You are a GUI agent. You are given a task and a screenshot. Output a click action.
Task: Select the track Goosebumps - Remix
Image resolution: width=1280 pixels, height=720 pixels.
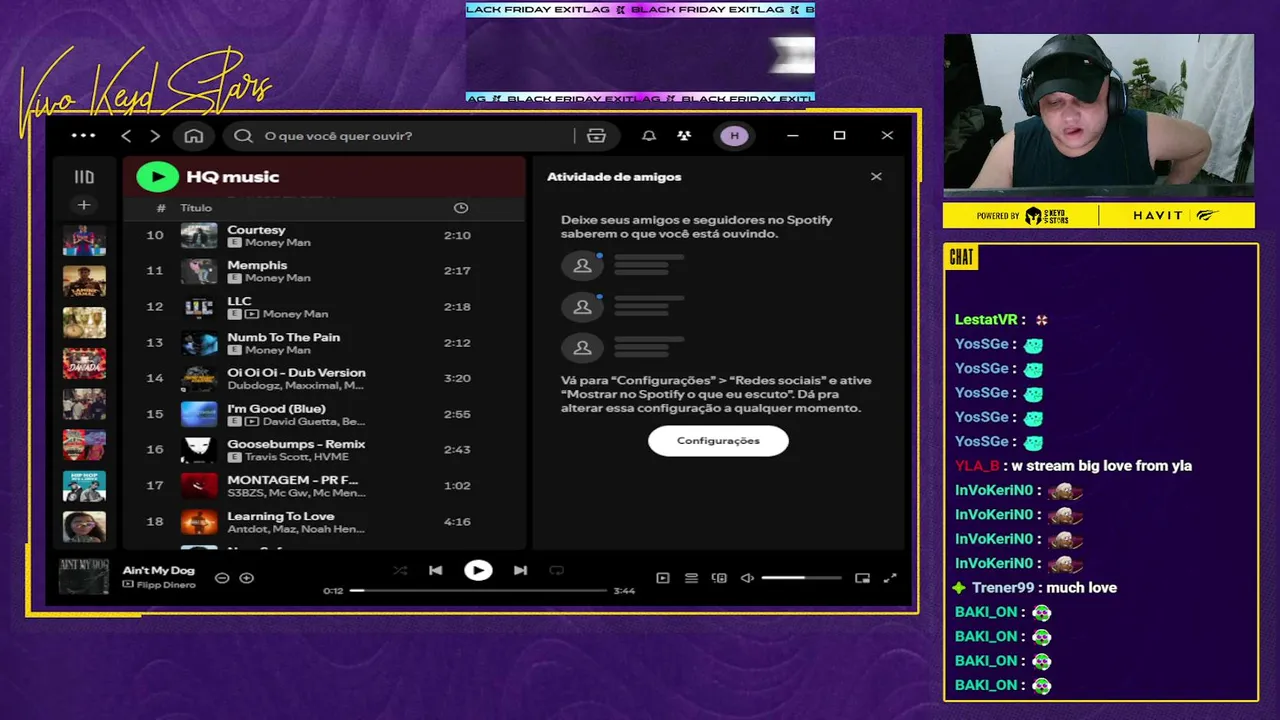(323, 450)
